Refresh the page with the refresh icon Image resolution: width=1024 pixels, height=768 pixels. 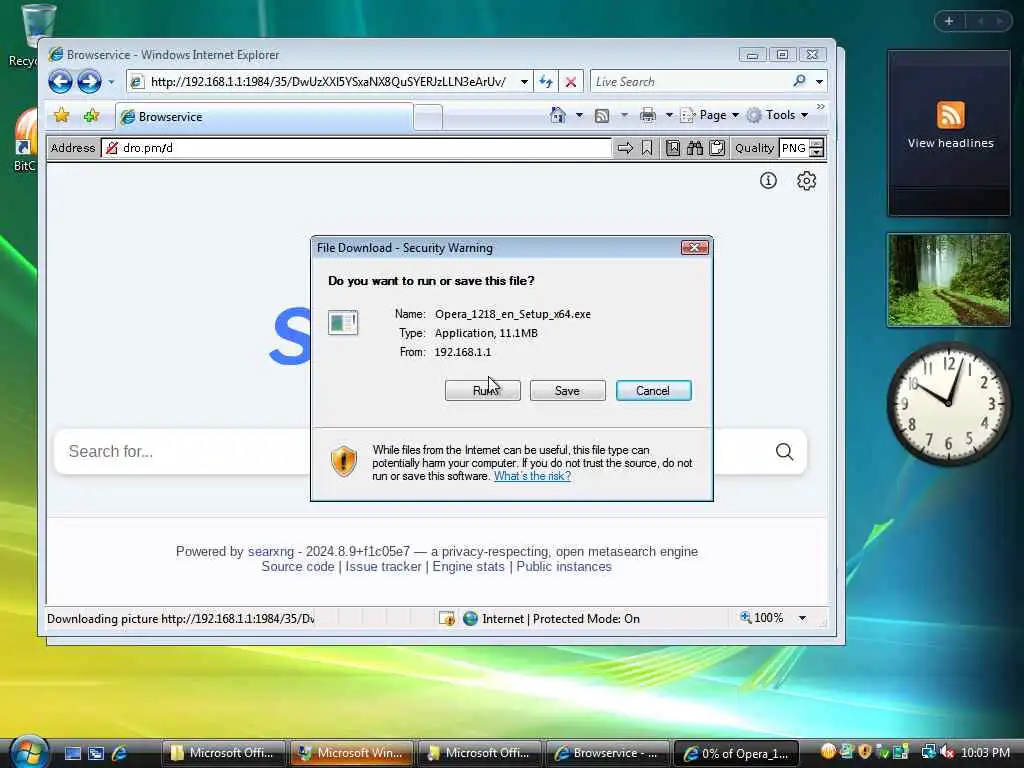click(x=546, y=82)
